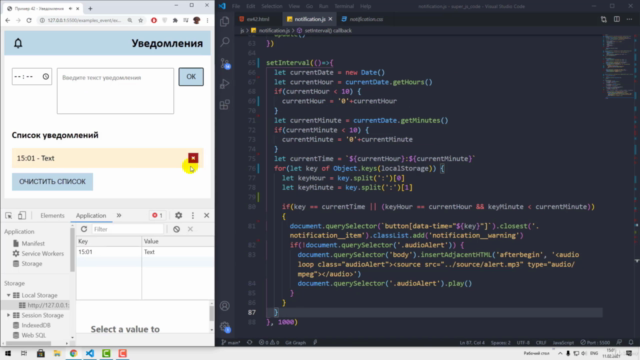Show more DevTools tabs chevron
Image resolution: width=640 pixels, height=360 pixels.
tap(119, 216)
